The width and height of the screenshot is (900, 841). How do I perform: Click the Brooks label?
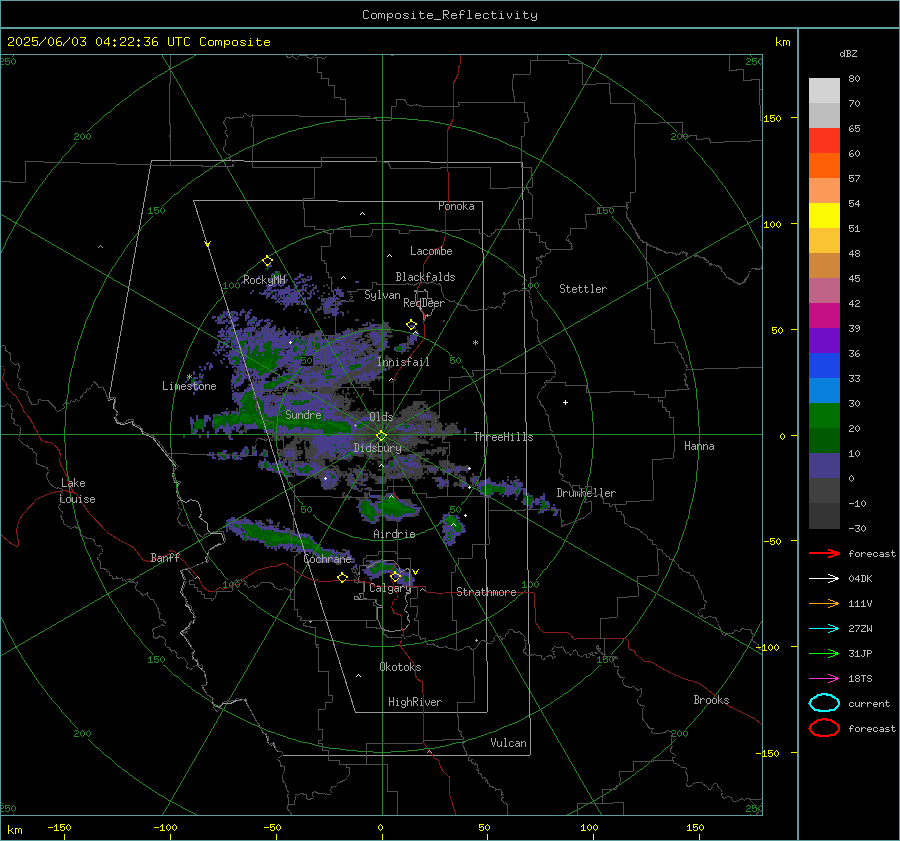(x=711, y=700)
